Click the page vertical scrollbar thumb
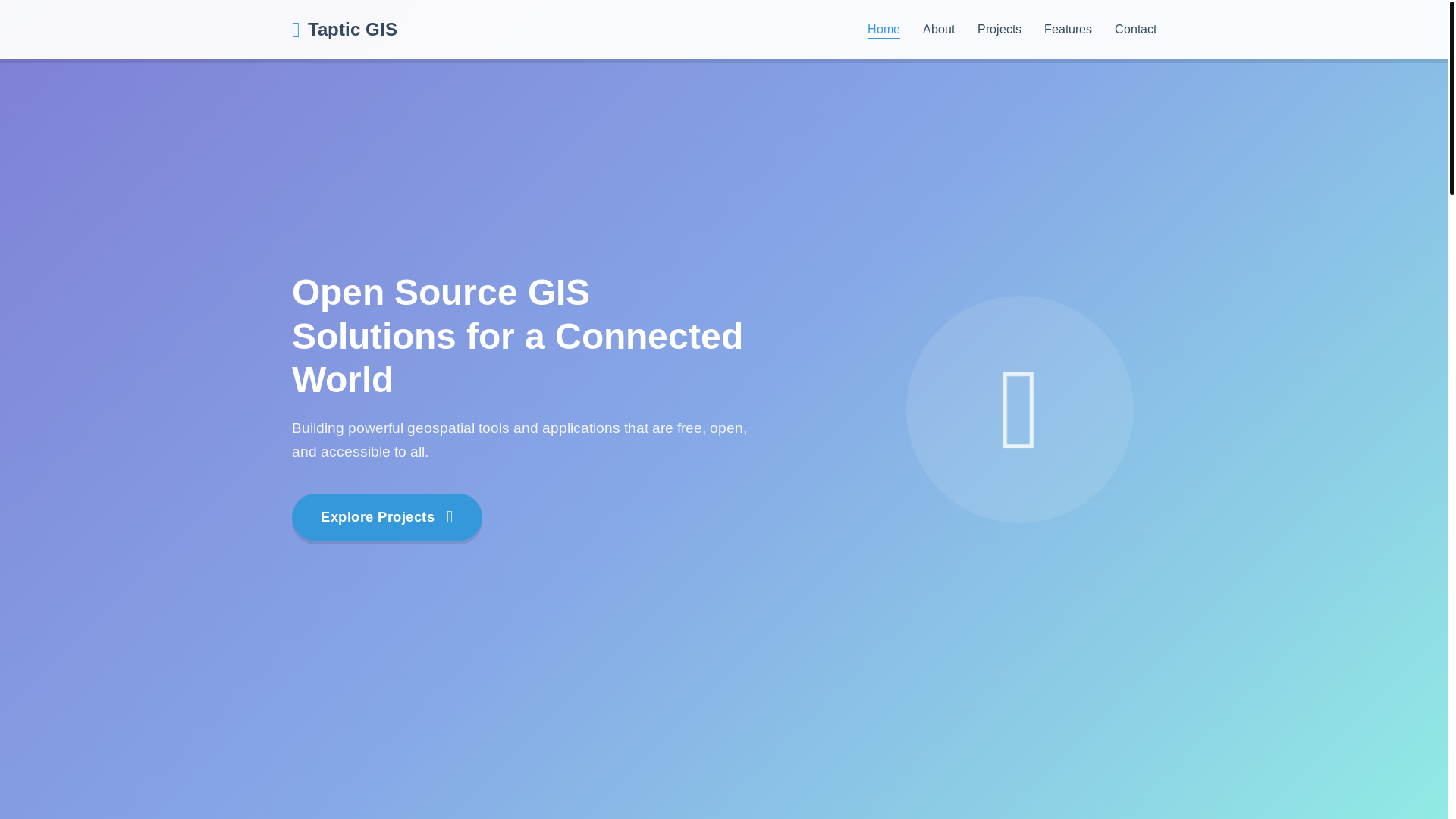Viewport: 1456px width, 819px height. tap(1452, 97)
